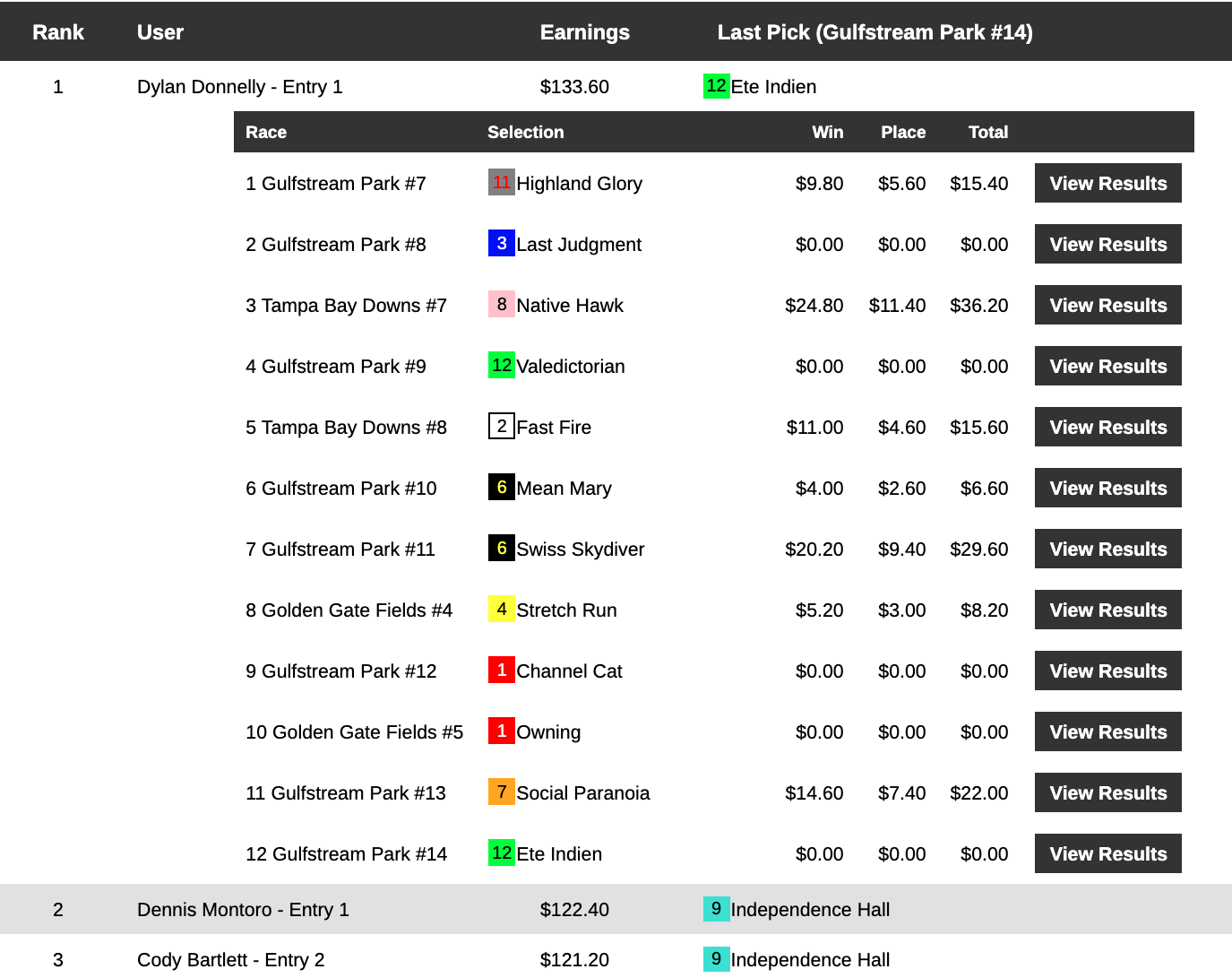Click yellow number 4 Stretch Run badge
1232x978 pixels.
coord(501,609)
